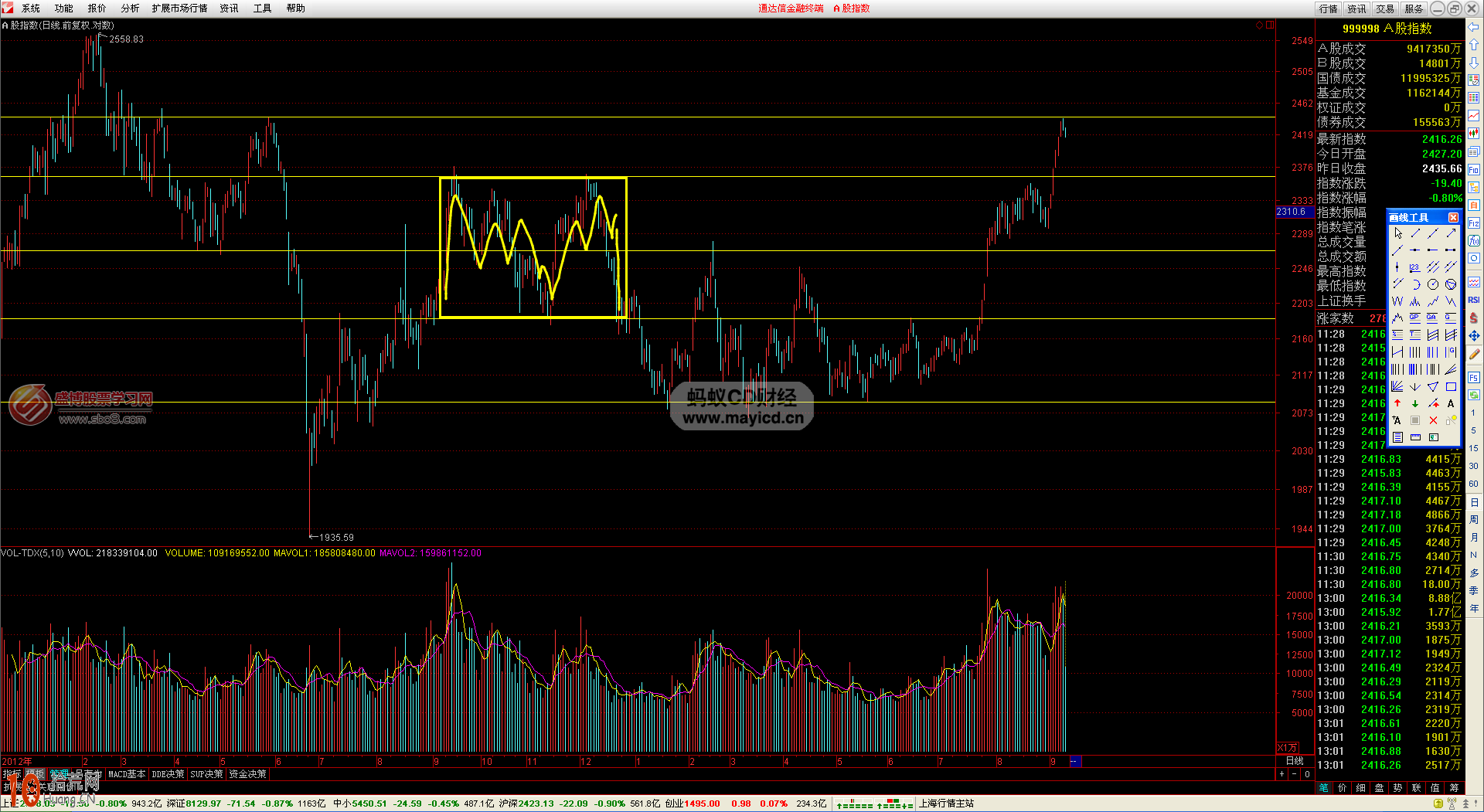Screen dimensions: 1484x812
Task: Select the 季 quarterly period button
Action: [1474, 591]
